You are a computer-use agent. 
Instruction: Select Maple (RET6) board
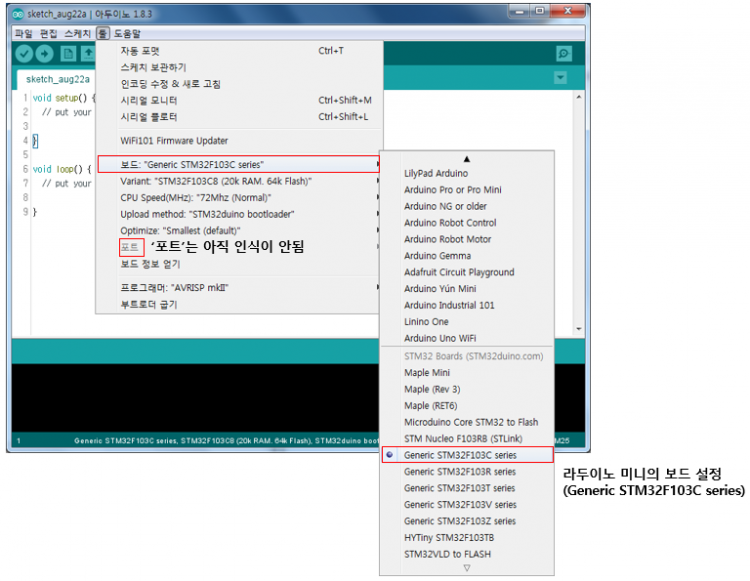coord(467,406)
